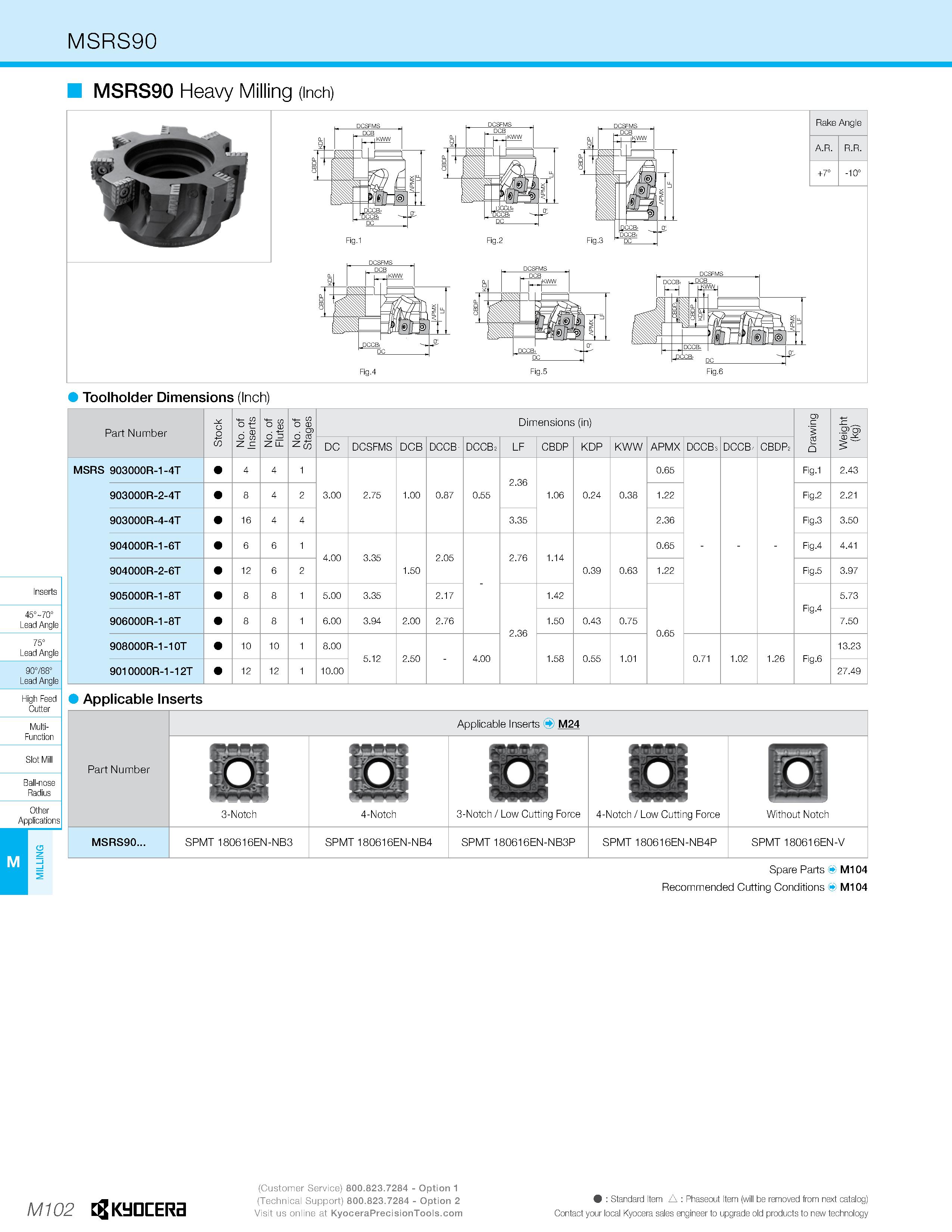Select part number 904000R-2-6T
The image size is (952, 1232).
coord(145,571)
